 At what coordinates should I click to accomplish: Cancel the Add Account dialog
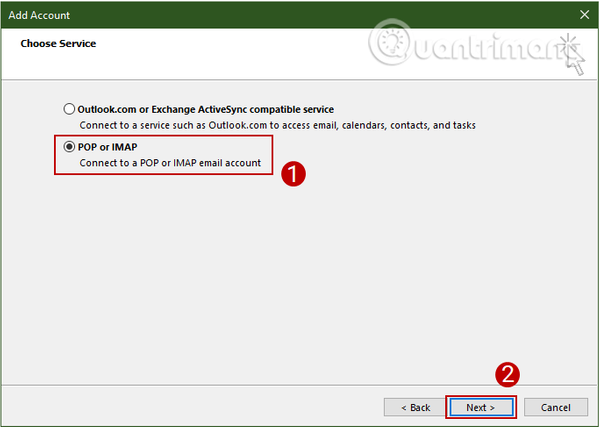pos(556,407)
